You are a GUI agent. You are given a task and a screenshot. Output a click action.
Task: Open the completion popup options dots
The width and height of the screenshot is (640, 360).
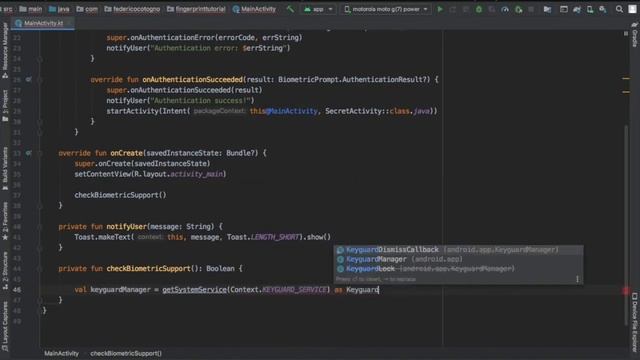(x=577, y=279)
